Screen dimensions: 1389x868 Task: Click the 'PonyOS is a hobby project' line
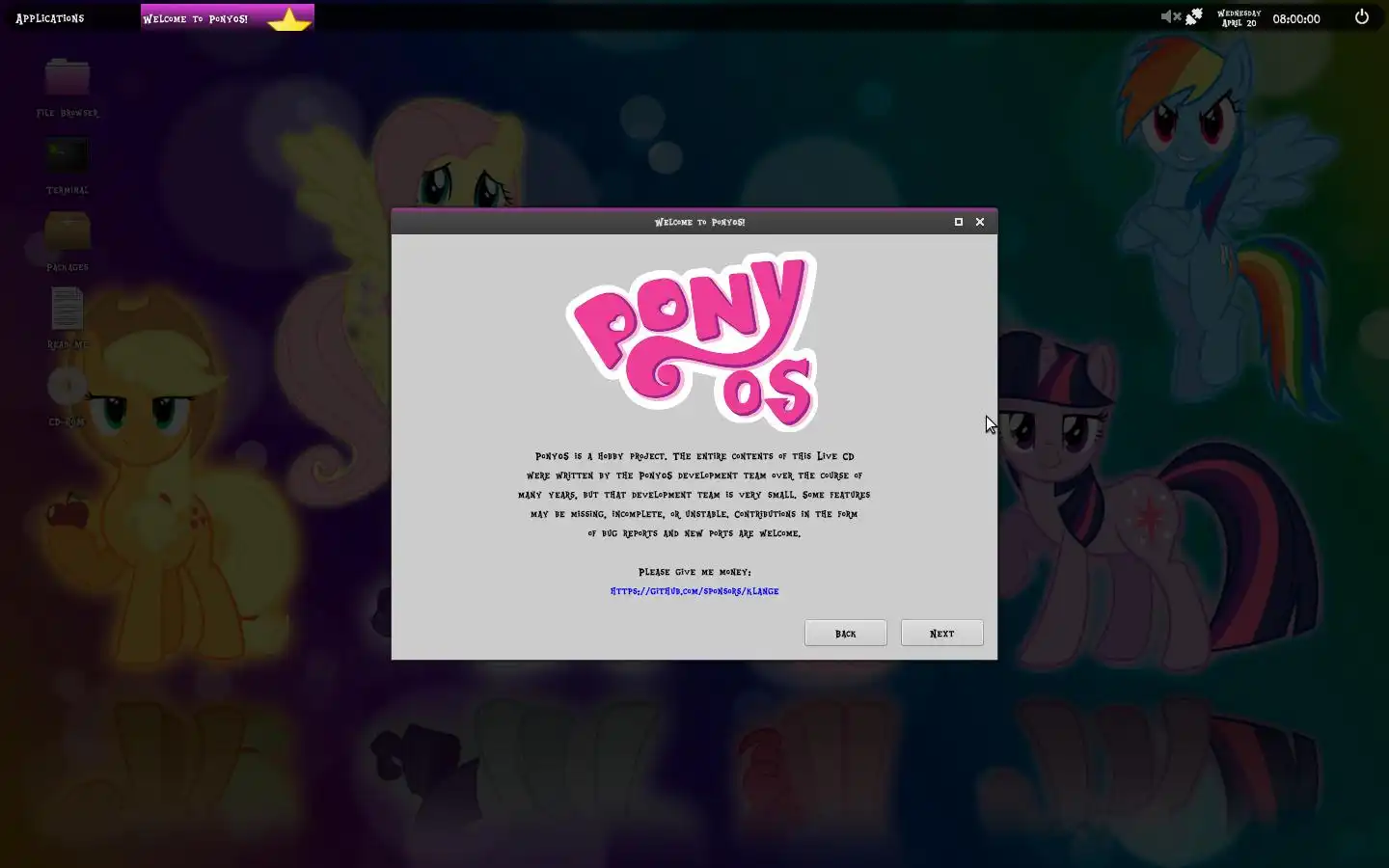click(x=694, y=456)
